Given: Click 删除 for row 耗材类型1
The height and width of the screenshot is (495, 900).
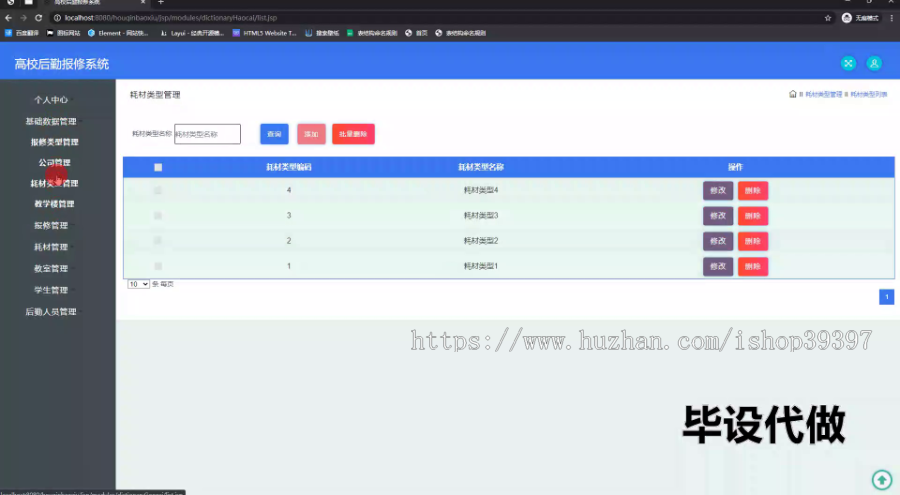Looking at the screenshot, I should [x=752, y=266].
